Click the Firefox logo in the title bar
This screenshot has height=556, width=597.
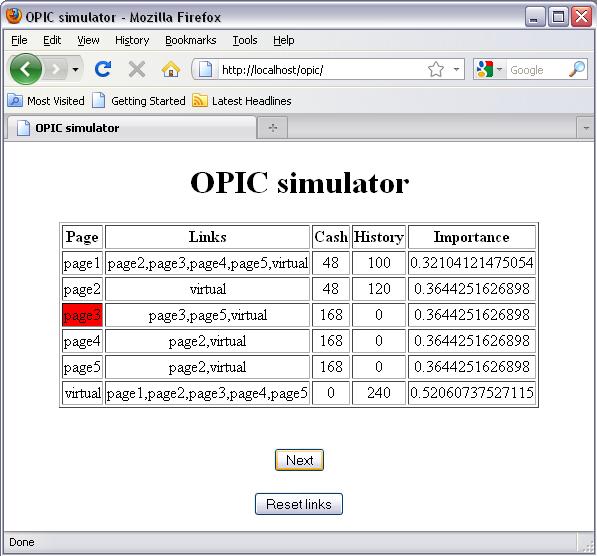tap(14, 16)
